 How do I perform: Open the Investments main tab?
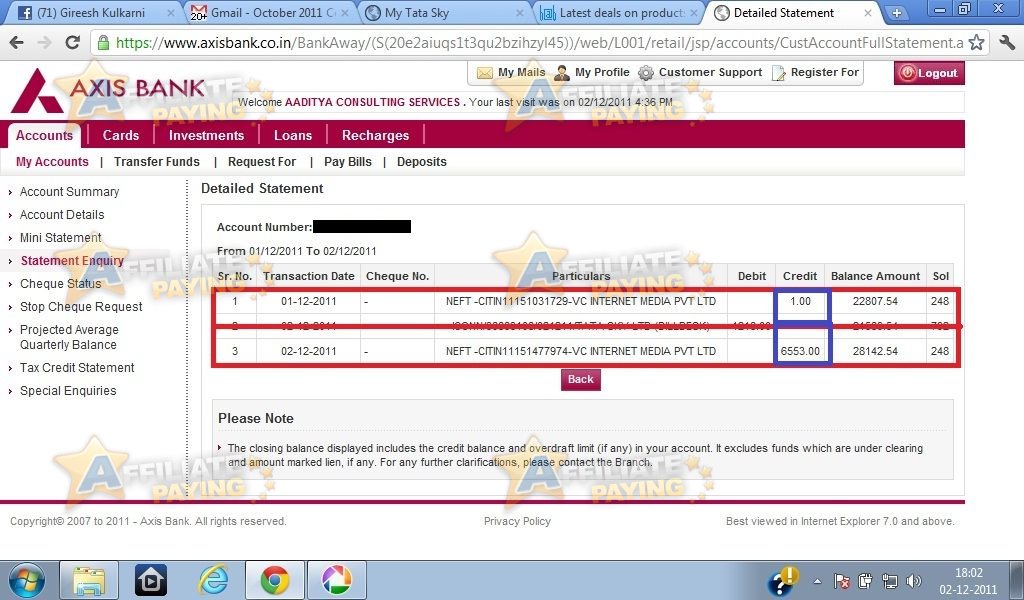(206, 135)
